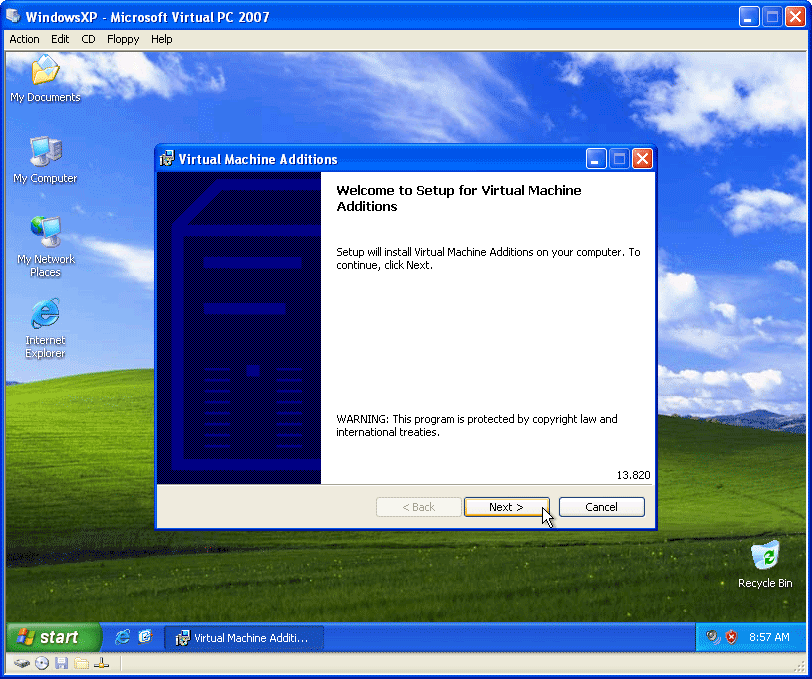The width and height of the screenshot is (812, 679).
Task: Minimize the Virtual PC 2007 window
Action: [748, 17]
